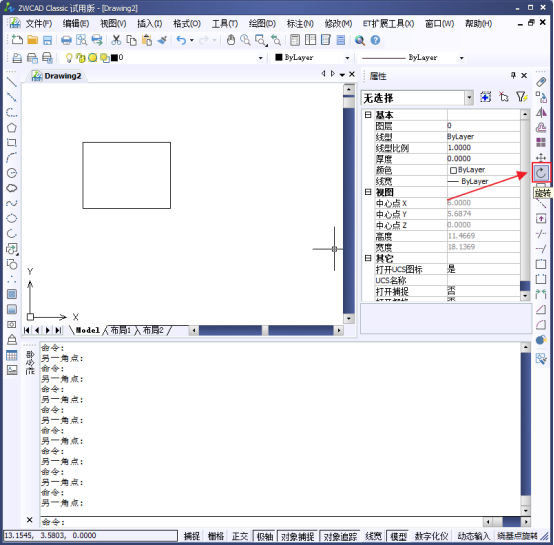Open the layer list dropdown showing 0
Image resolution: width=554 pixels, height=545 pixels.
click(x=261, y=58)
